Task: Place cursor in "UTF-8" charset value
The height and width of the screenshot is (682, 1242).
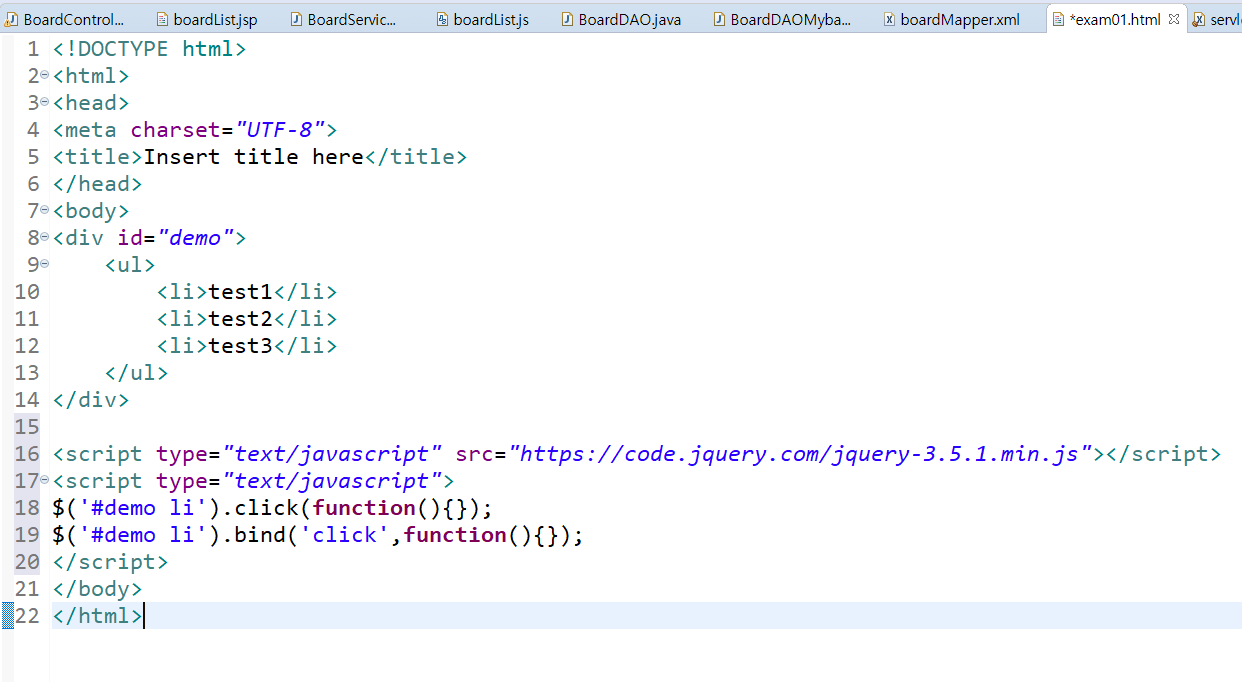Action: pyautogui.click(x=279, y=130)
